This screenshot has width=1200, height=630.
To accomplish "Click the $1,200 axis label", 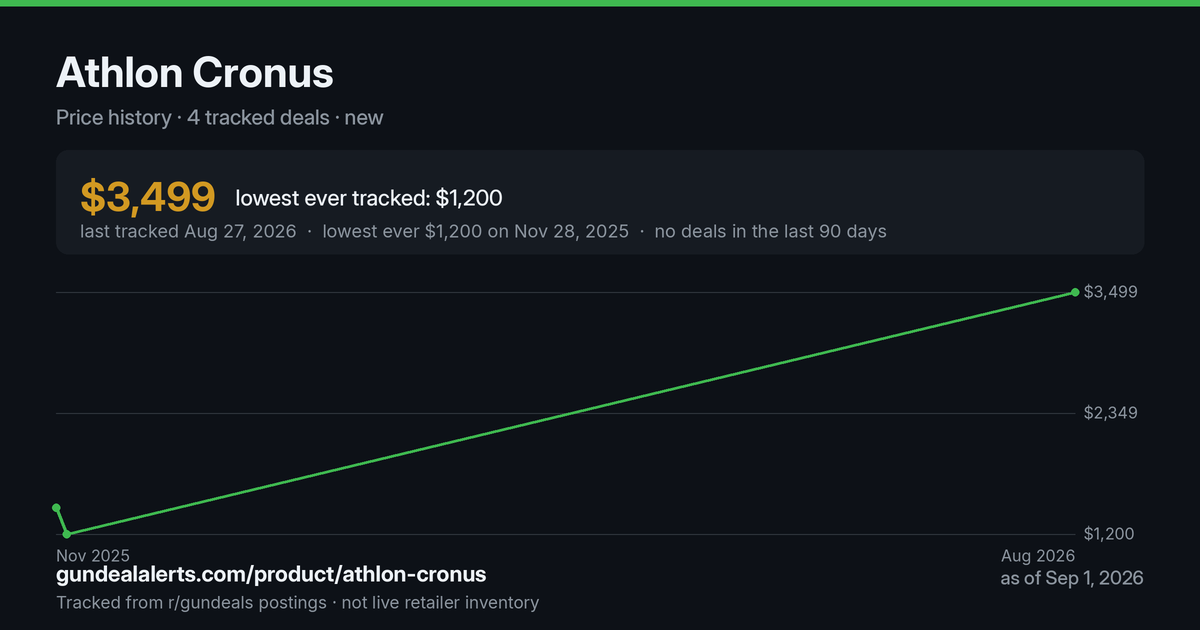I will [x=1109, y=534].
